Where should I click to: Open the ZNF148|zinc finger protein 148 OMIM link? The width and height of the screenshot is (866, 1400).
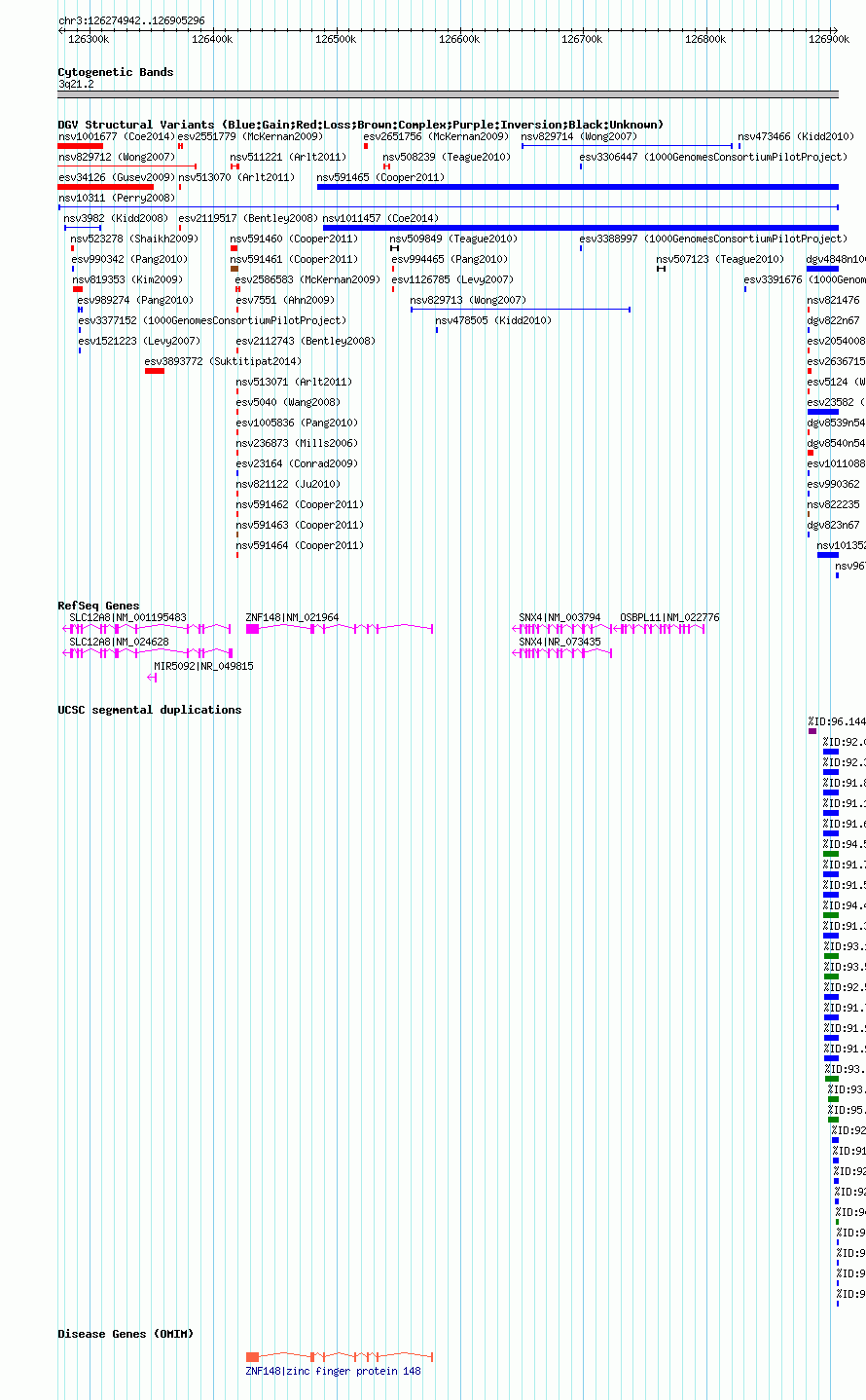333,1371
